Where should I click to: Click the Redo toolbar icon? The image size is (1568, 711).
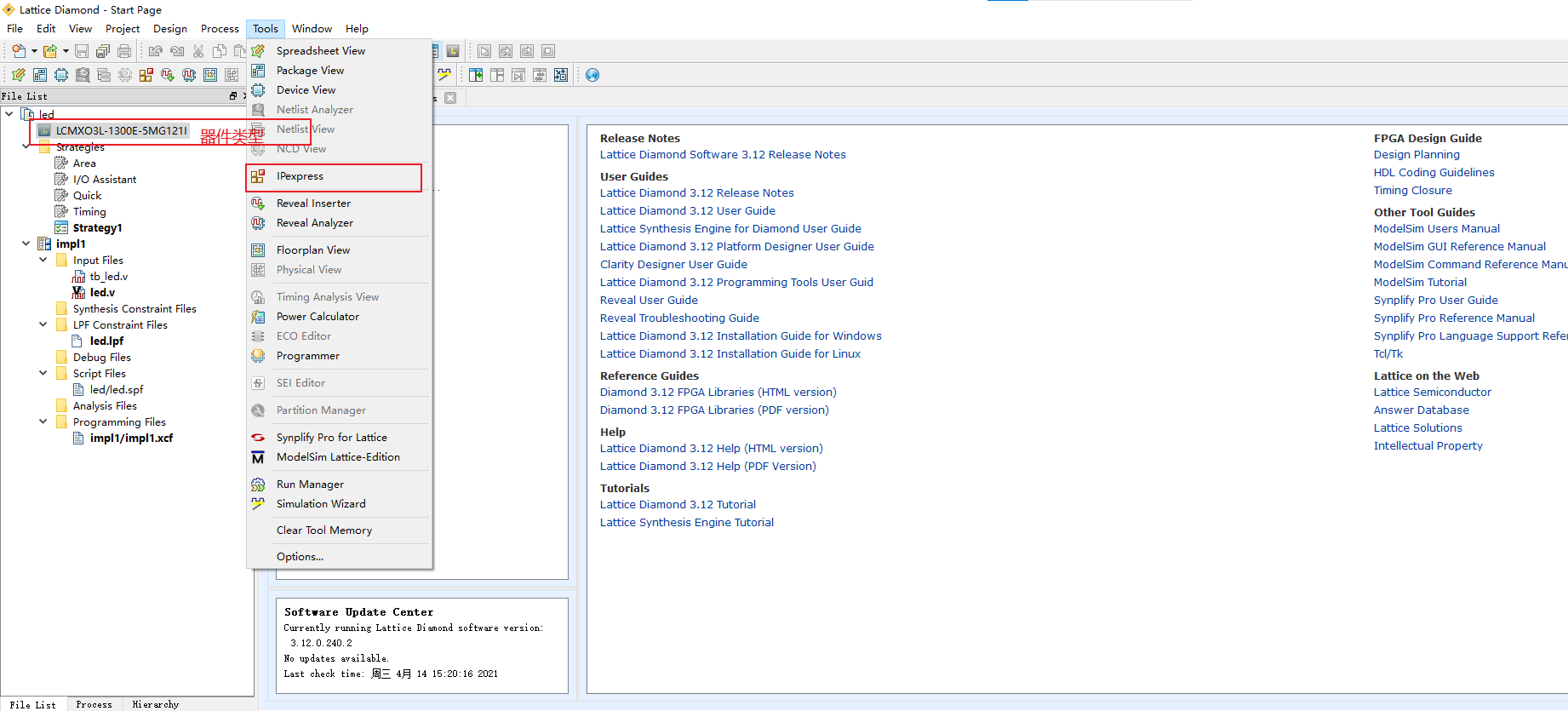pyautogui.click(x=177, y=51)
